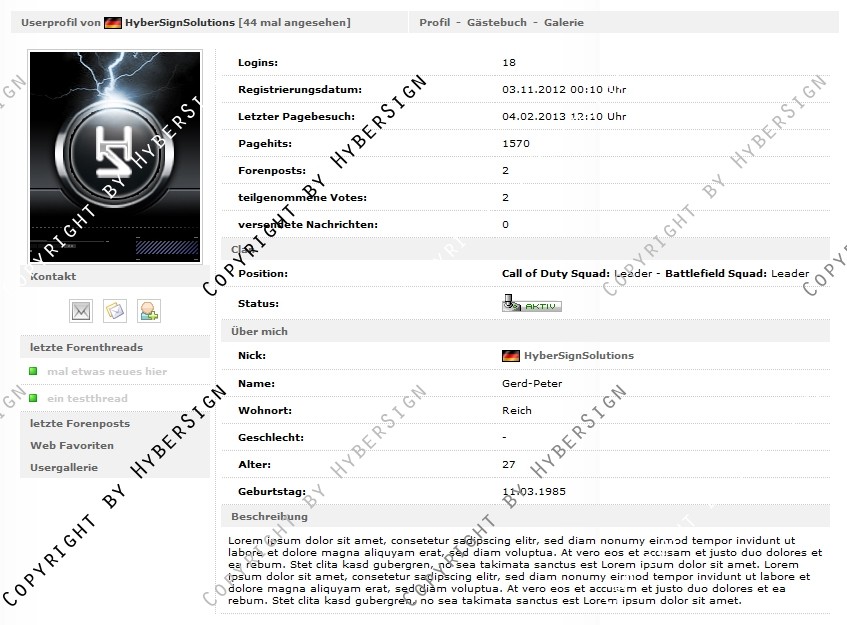Click the birthday value '11.03.1985'
847x625 pixels.
coord(534,492)
